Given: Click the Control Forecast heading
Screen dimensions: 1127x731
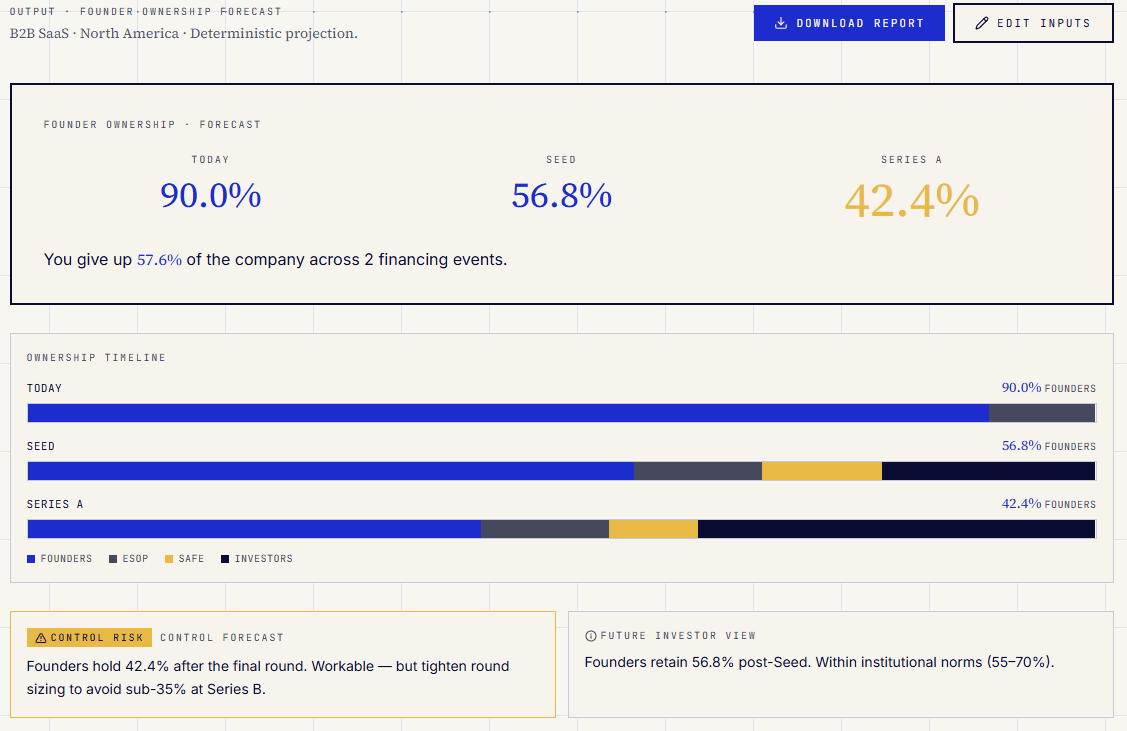Looking at the screenshot, I should tap(222, 638).
